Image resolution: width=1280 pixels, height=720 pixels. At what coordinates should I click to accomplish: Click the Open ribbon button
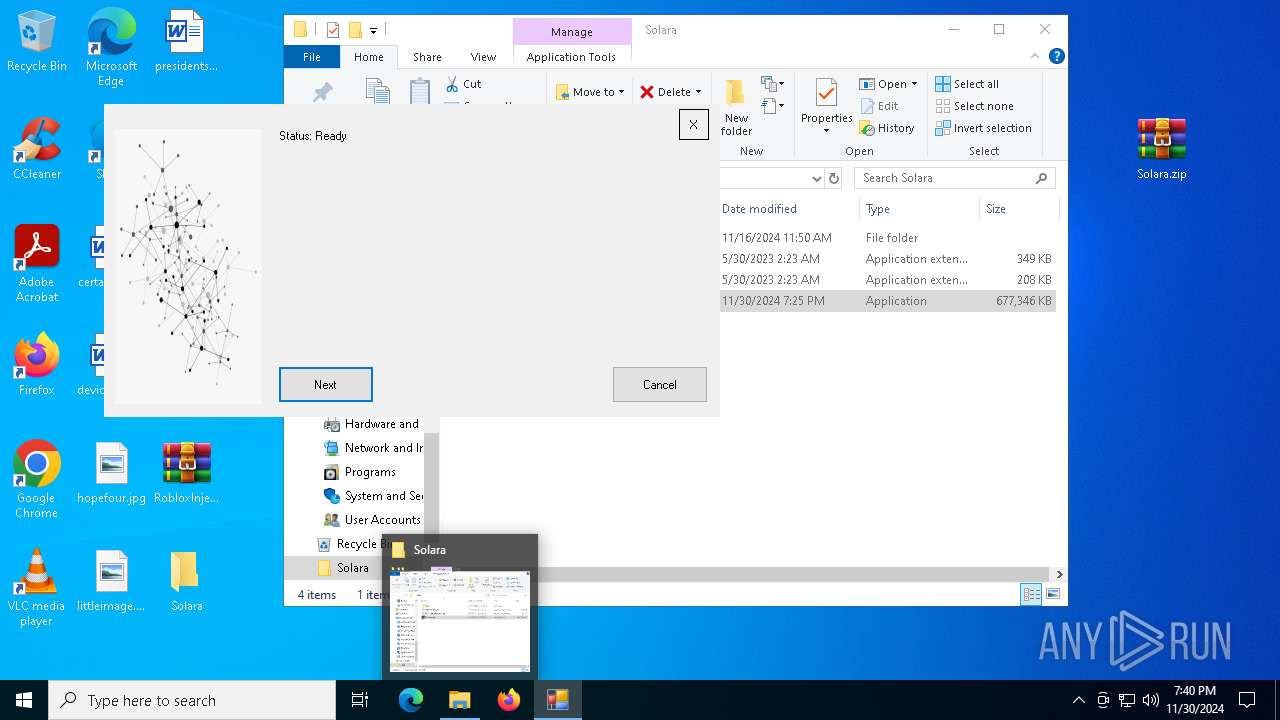[x=882, y=84]
